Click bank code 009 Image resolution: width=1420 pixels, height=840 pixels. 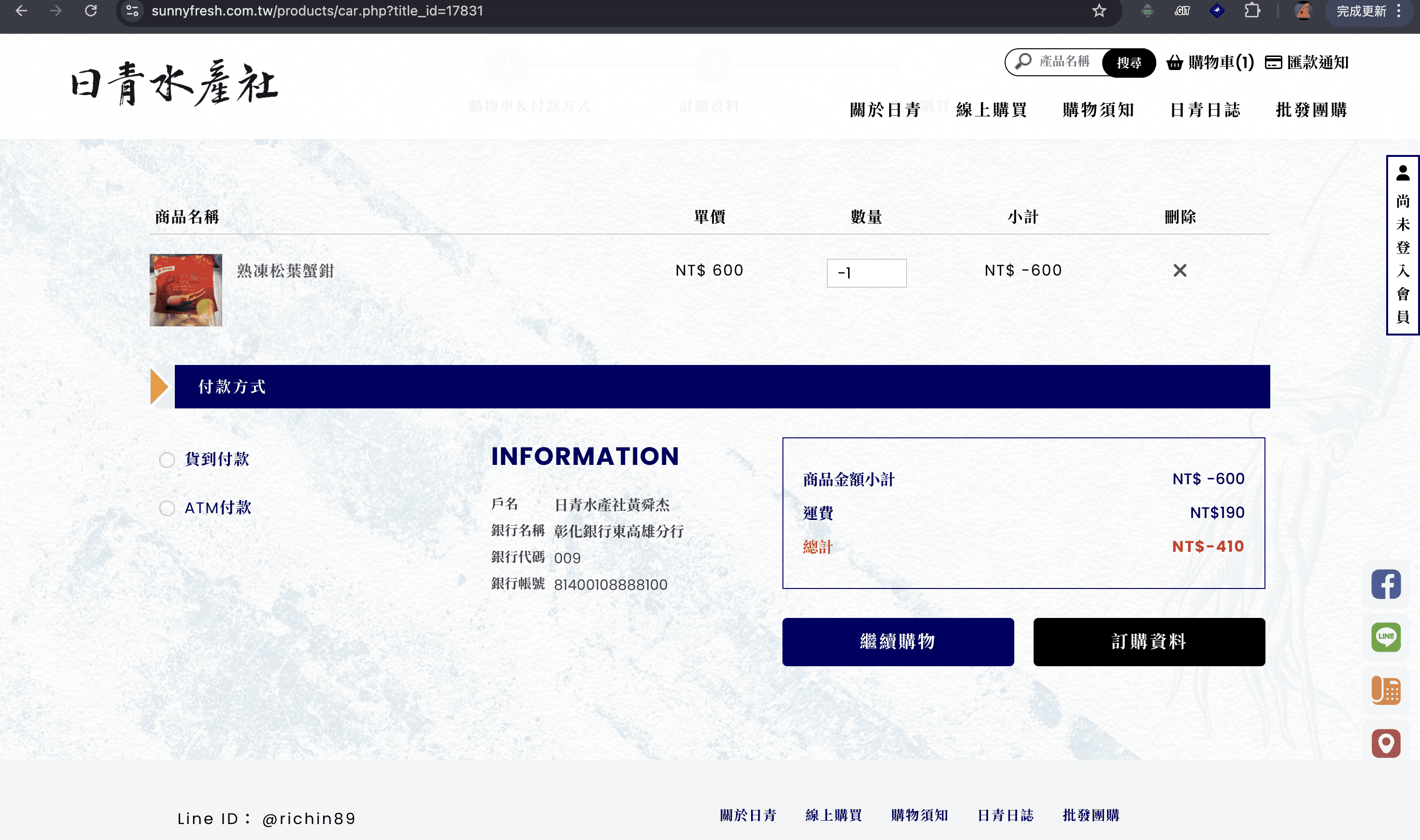568,558
